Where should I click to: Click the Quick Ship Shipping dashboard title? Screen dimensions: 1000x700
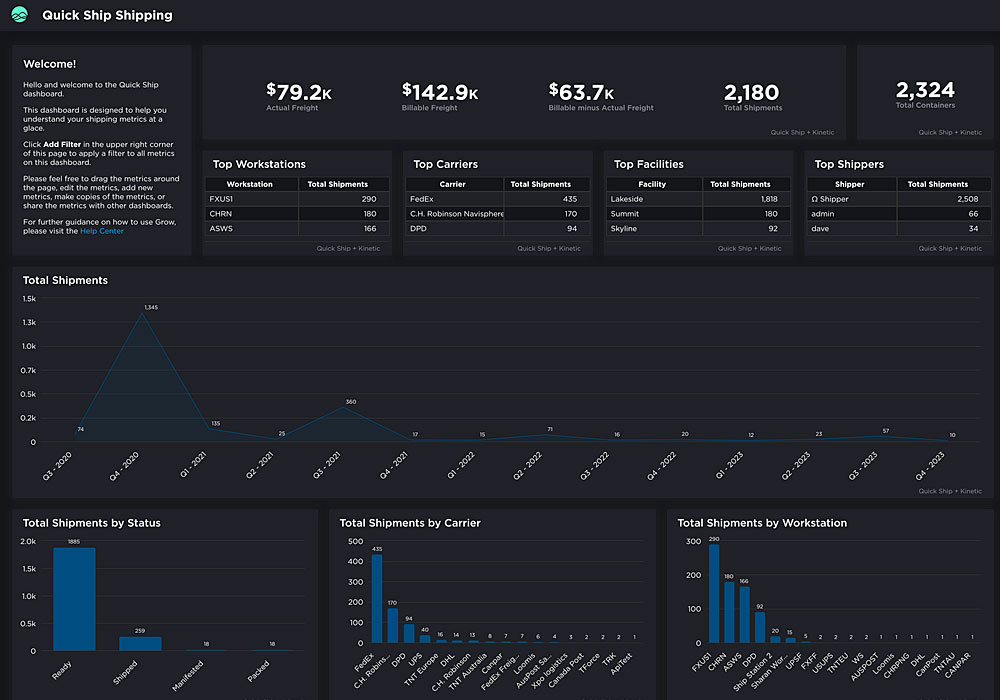click(x=107, y=15)
